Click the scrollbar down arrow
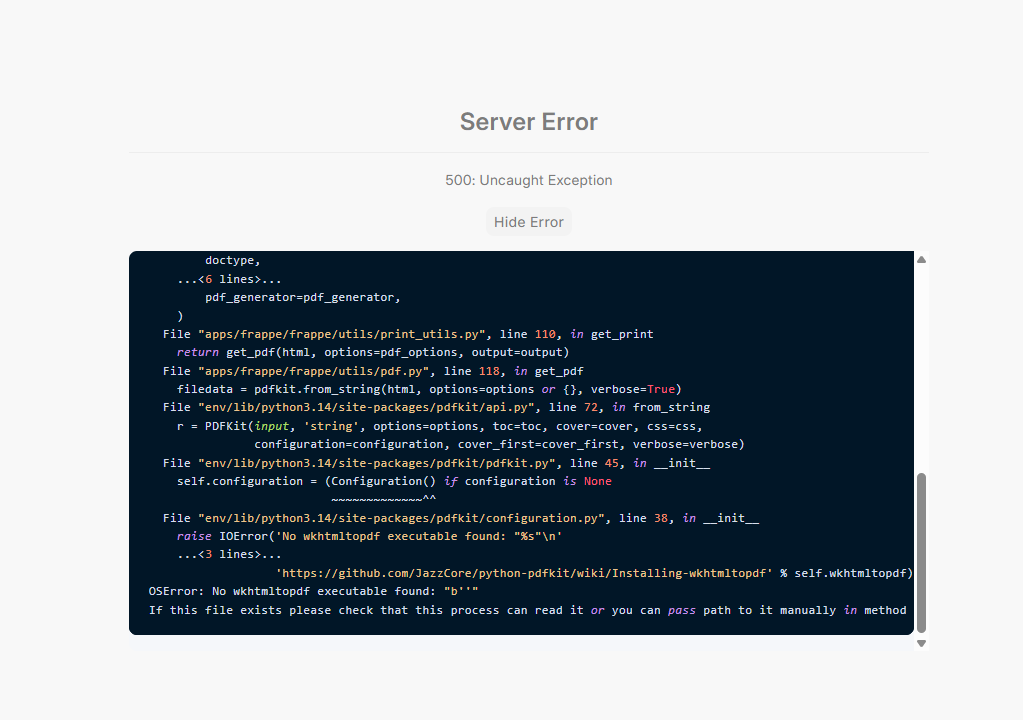Screen dimensions: 1023x720 point(921,643)
